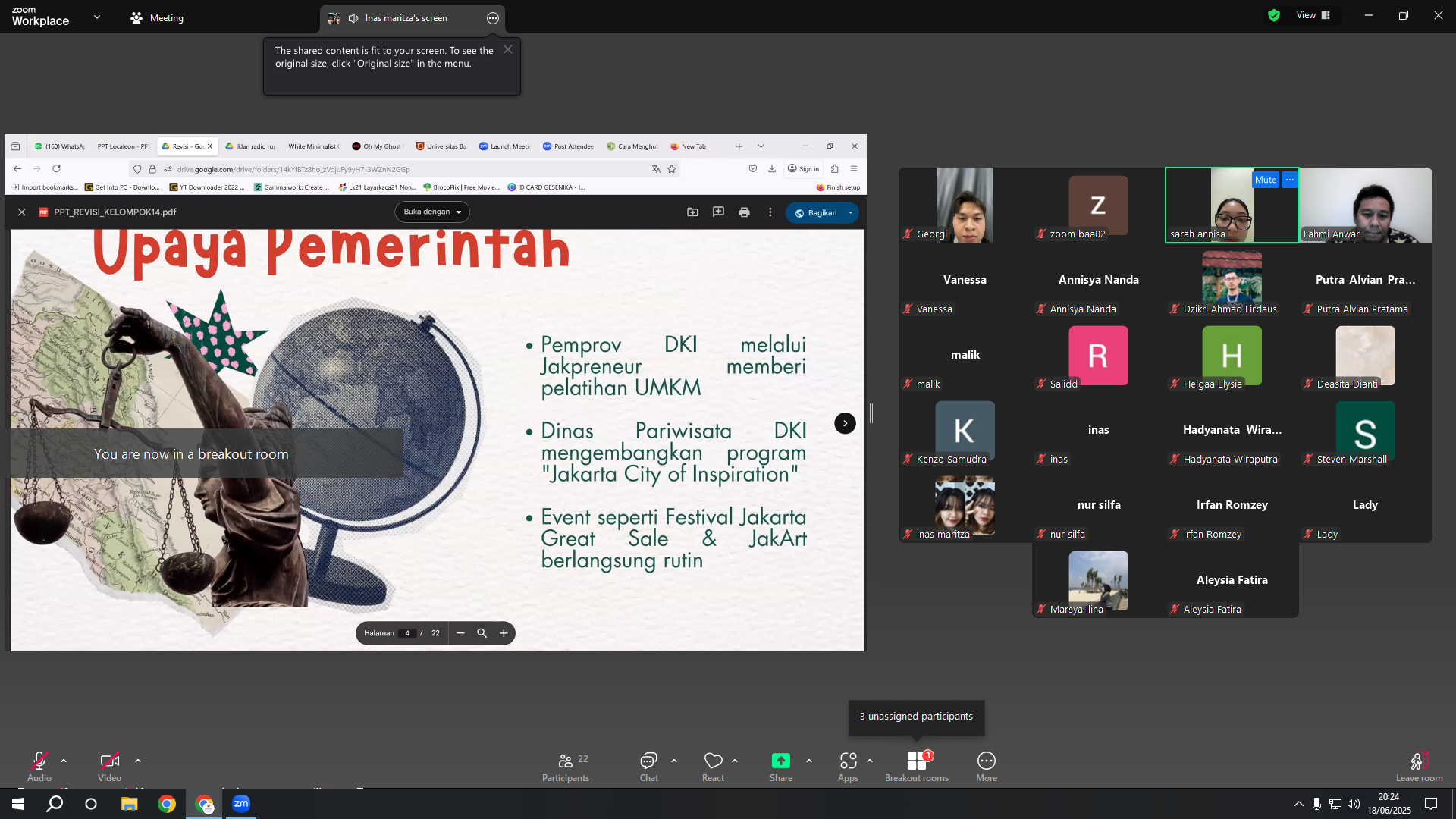Expand the Chat options arrow

click(x=674, y=761)
